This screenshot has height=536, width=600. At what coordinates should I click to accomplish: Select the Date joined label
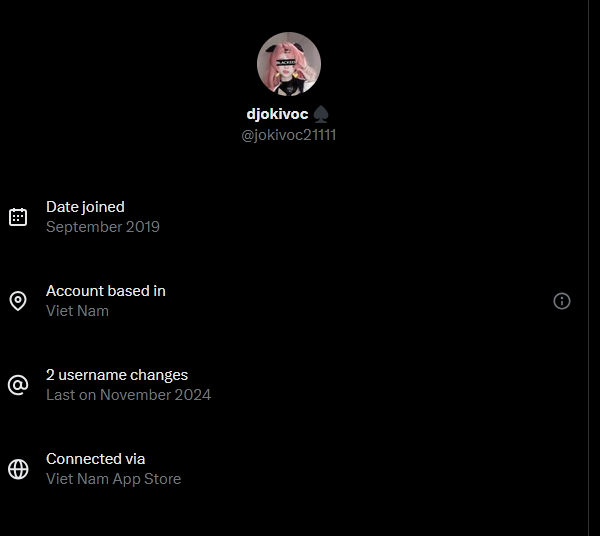coord(85,207)
